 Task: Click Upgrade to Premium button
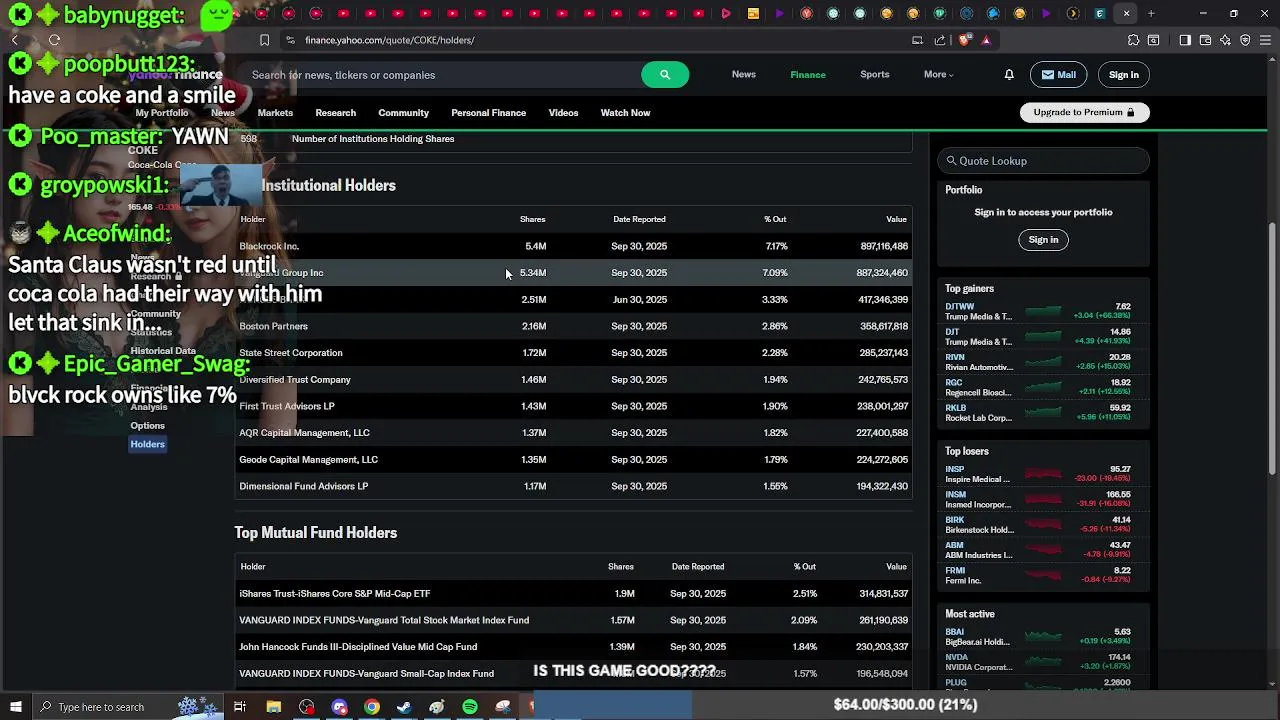1084,112
